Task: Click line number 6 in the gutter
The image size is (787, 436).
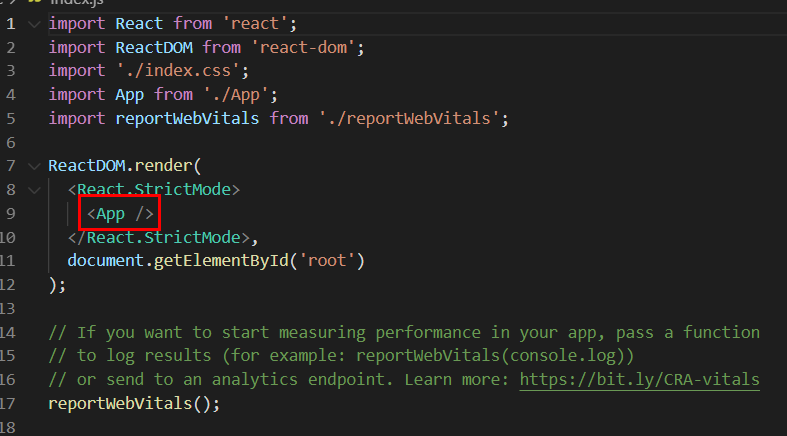Action: pyautogui.click(x=11, y=142)
